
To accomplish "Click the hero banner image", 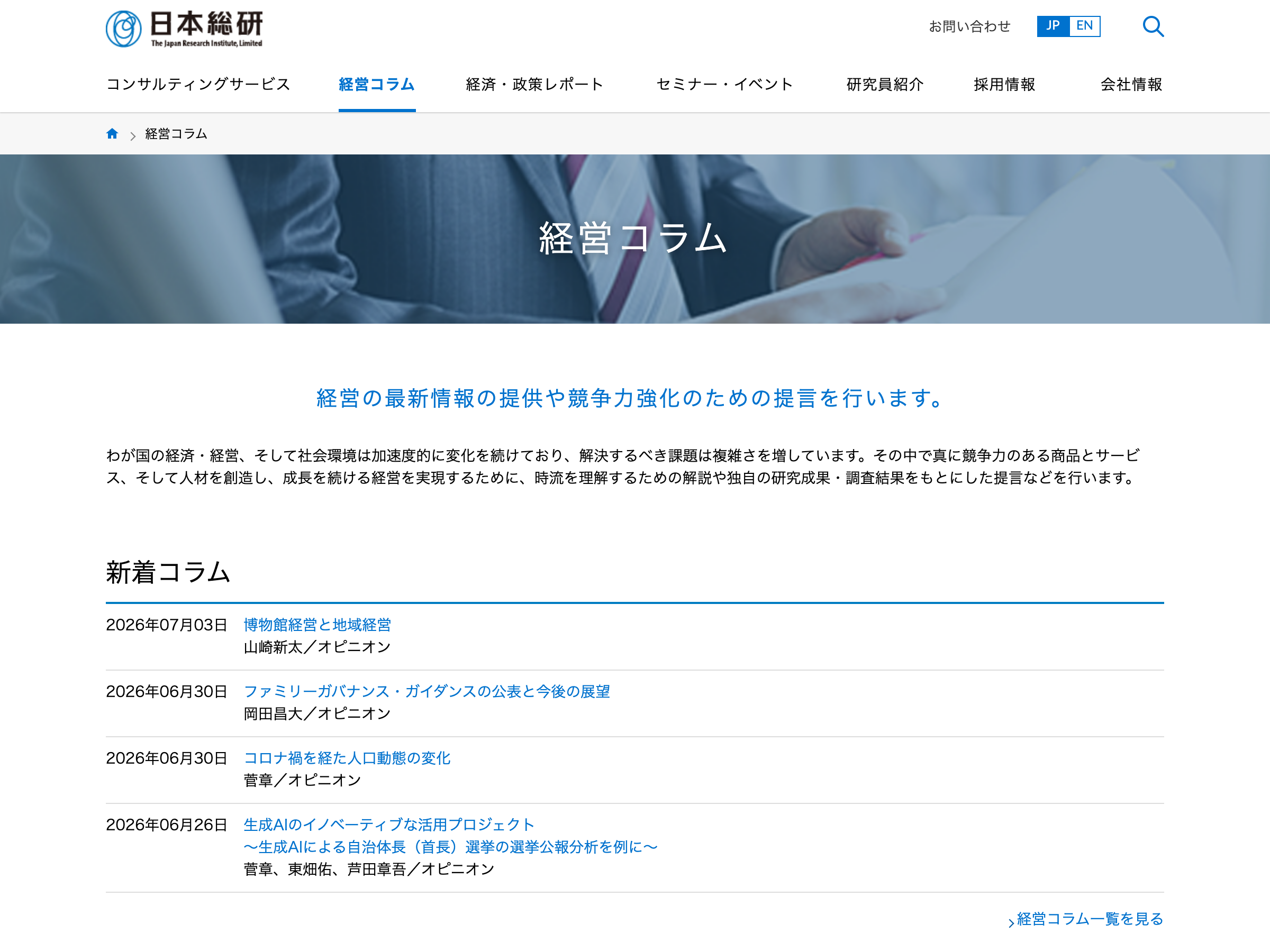I will [x=635, y=239].
